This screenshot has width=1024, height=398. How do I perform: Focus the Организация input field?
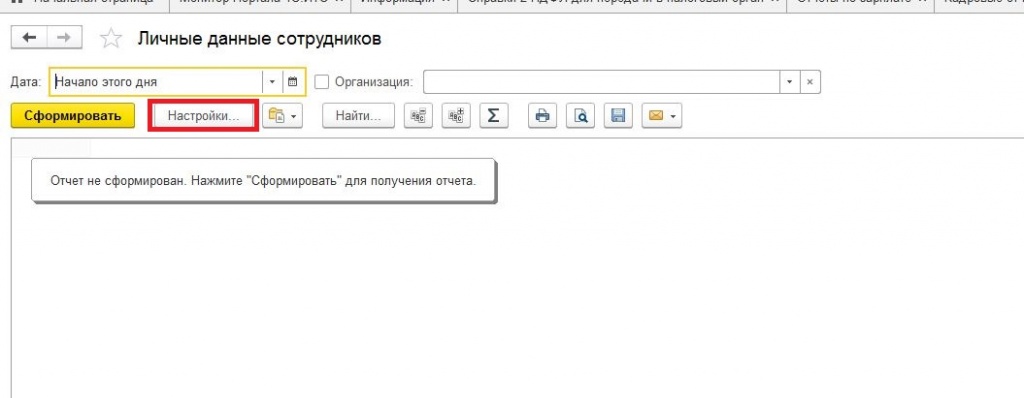click(x=601, y=82)
